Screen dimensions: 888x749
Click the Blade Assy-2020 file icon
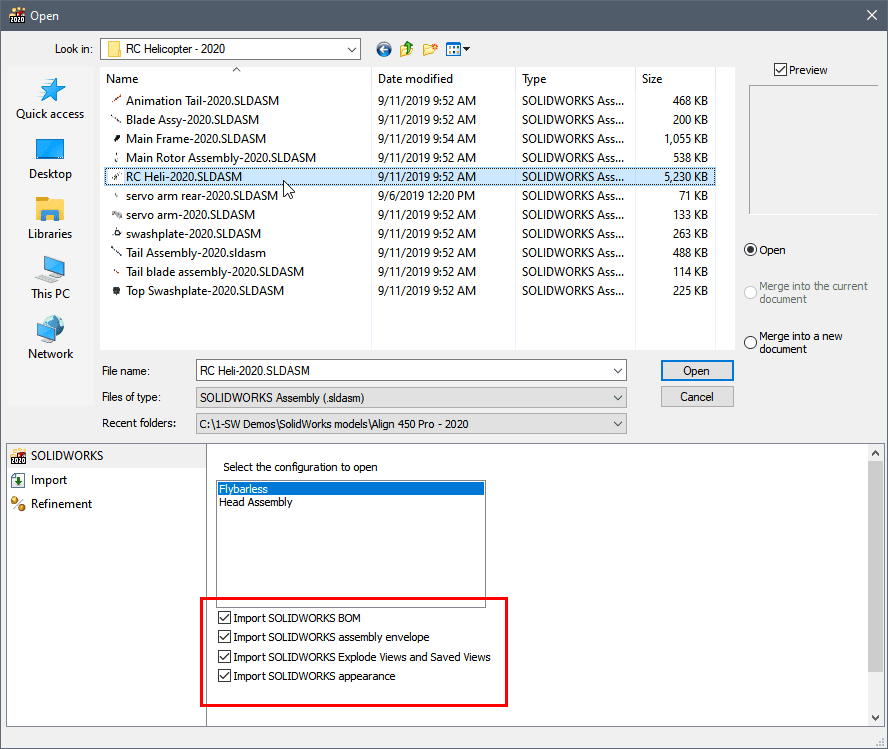click(x=116, y=119)
